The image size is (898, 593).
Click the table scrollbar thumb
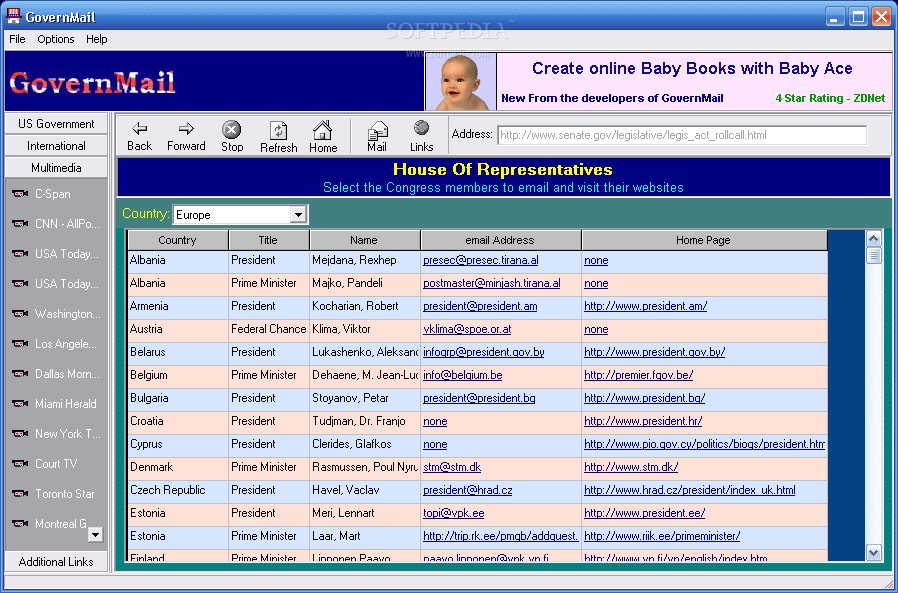(x=873, y=255)
